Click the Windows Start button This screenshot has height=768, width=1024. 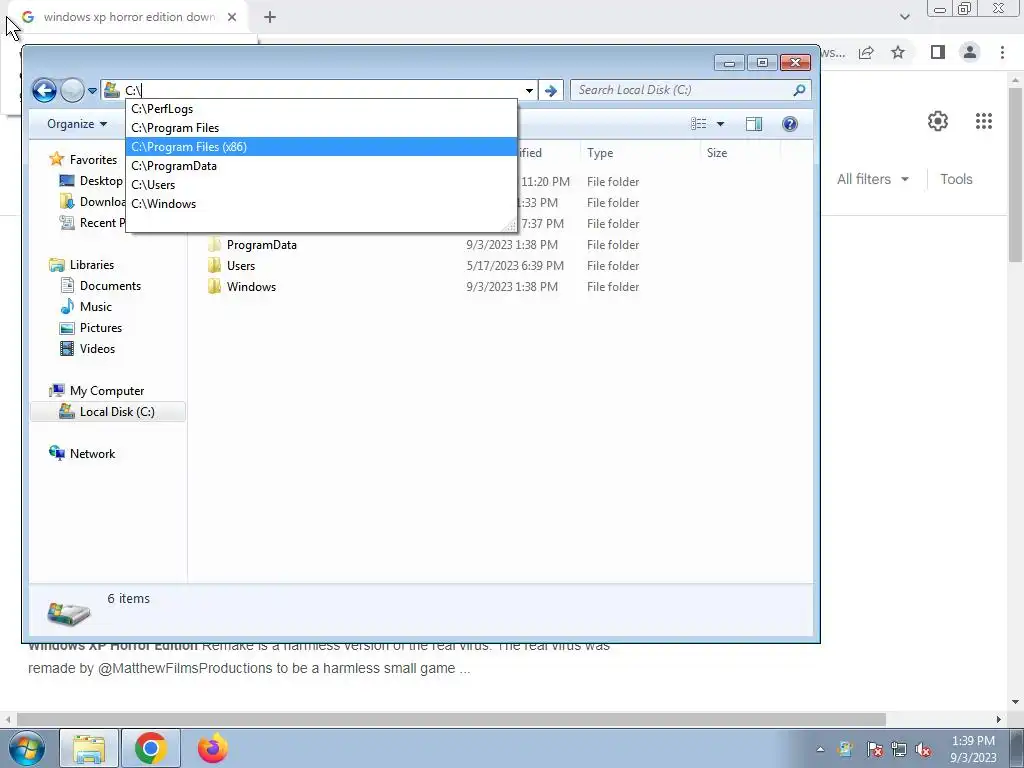tap(26, 748)
